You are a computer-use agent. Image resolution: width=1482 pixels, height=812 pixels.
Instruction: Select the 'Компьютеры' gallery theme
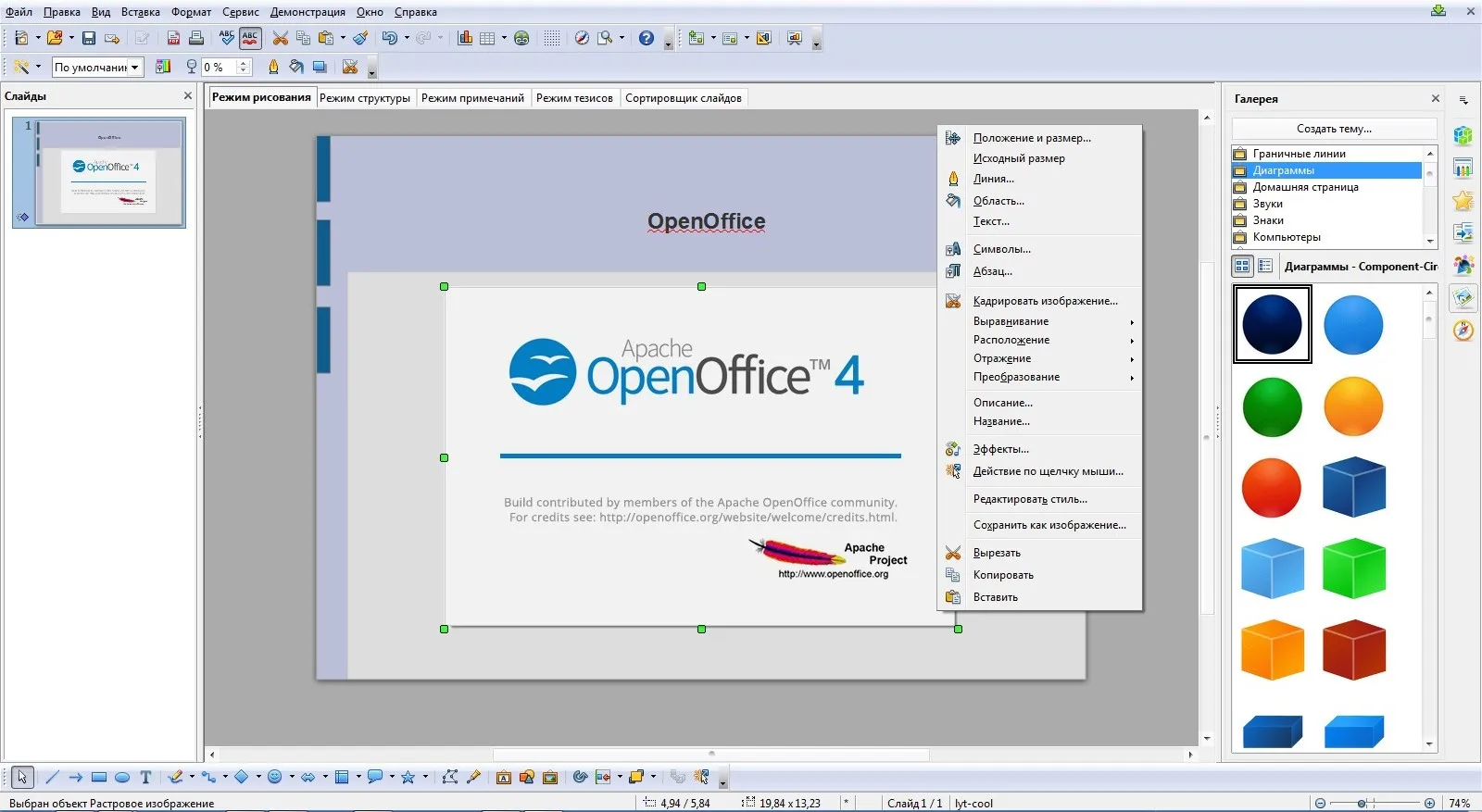click(x=1326, y=237)
